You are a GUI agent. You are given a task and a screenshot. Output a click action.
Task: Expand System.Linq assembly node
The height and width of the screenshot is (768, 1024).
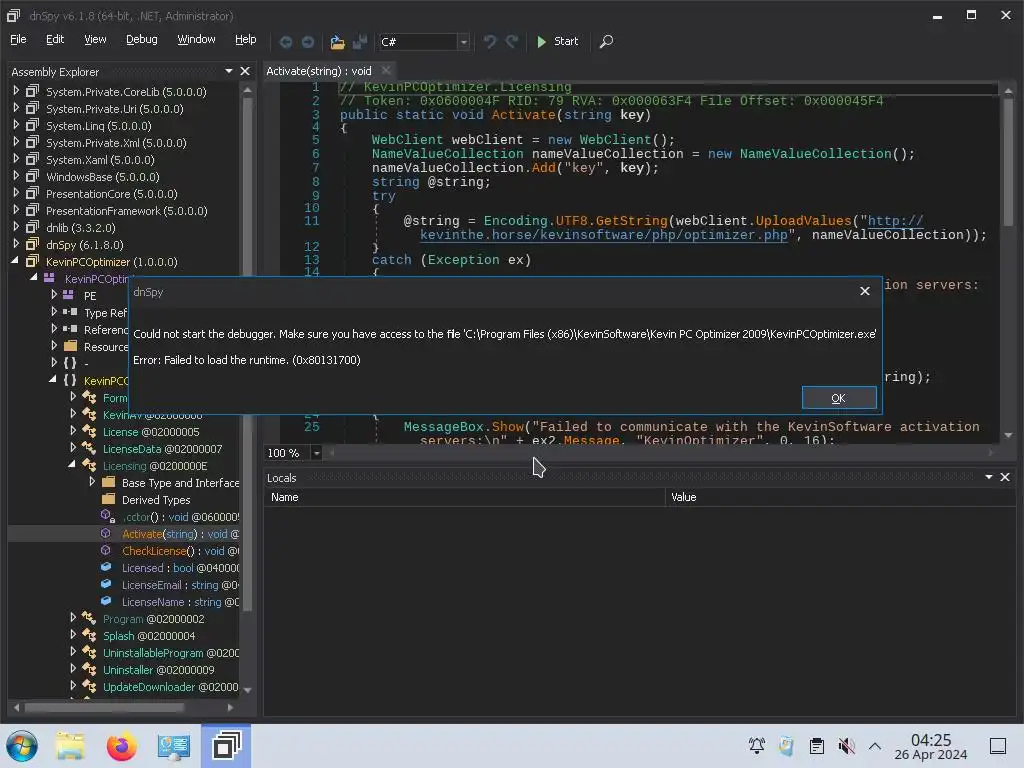(16, 125)
